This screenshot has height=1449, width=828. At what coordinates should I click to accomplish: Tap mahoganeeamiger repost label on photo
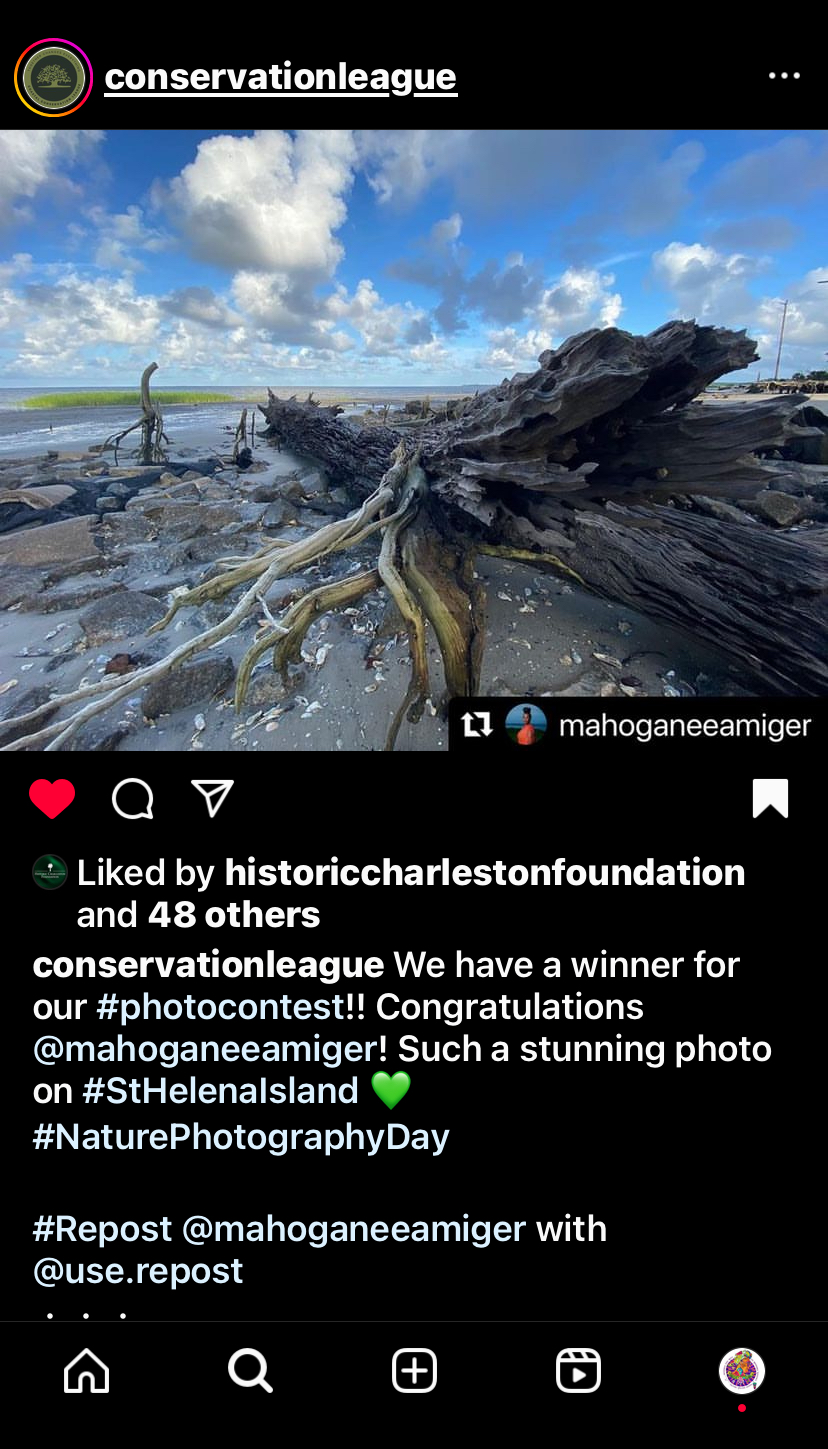[685, 726]
